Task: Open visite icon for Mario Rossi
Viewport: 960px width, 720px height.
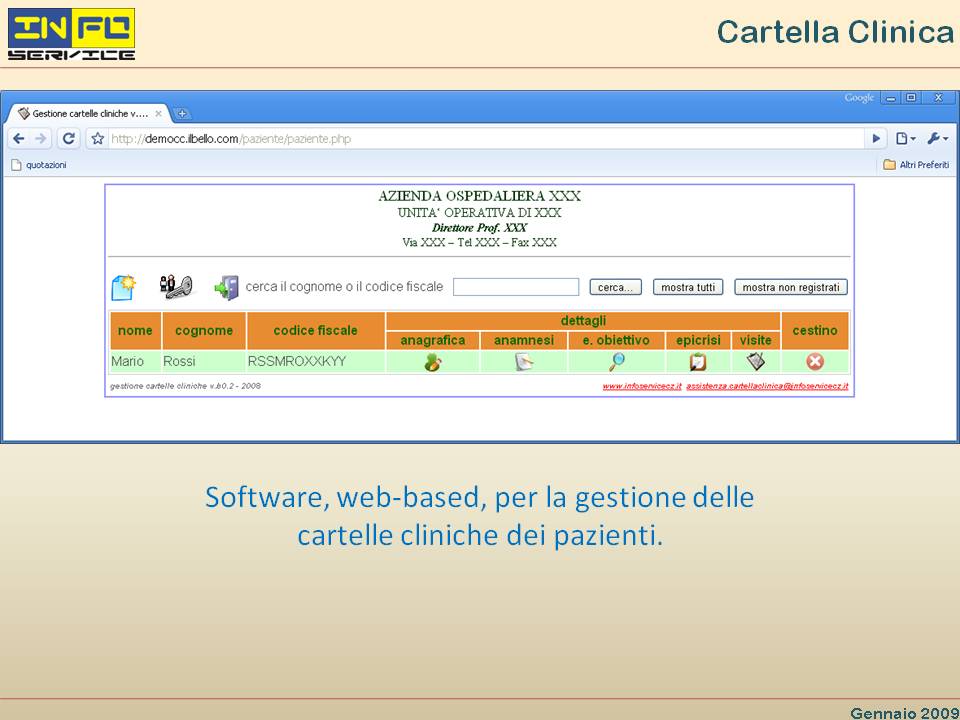Action: click(756, 362)
